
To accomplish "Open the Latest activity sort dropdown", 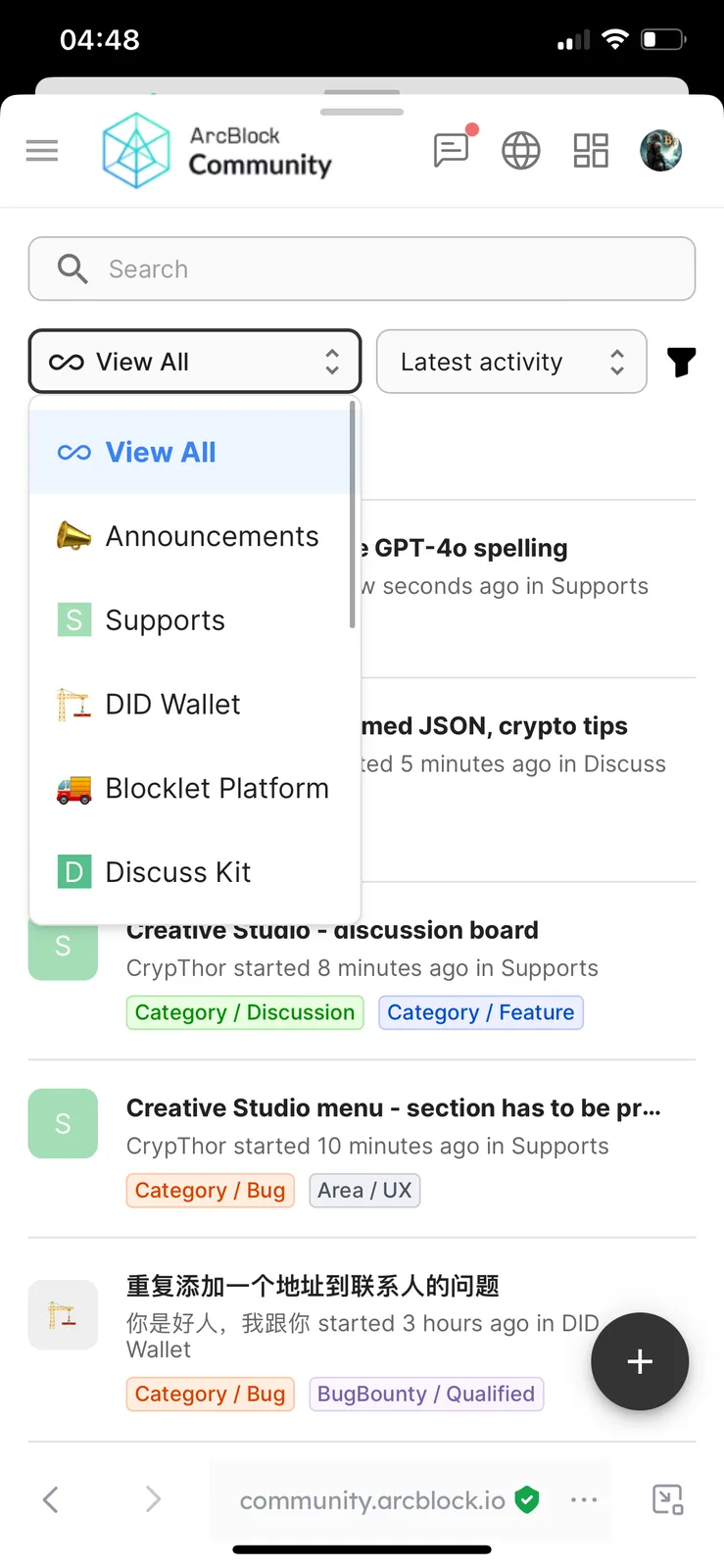I will (x=511, y=362).
